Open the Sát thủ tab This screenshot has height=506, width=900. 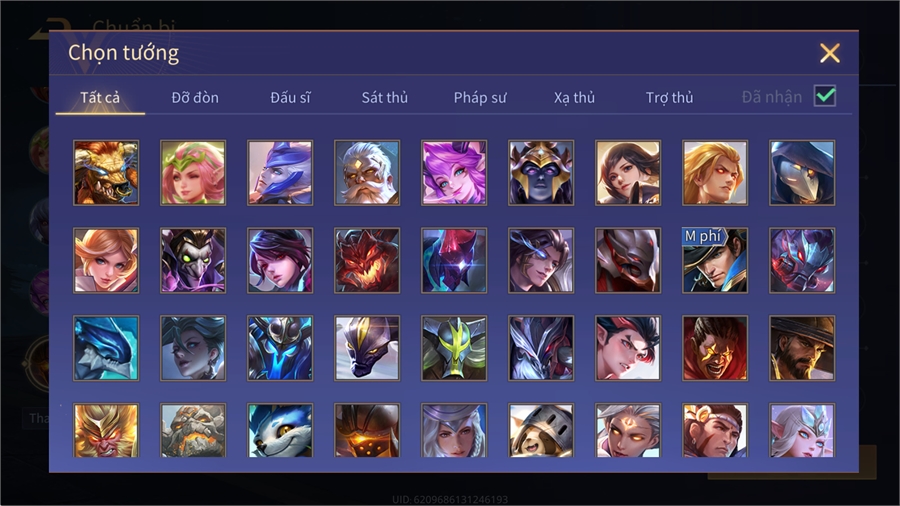point(385,98)
